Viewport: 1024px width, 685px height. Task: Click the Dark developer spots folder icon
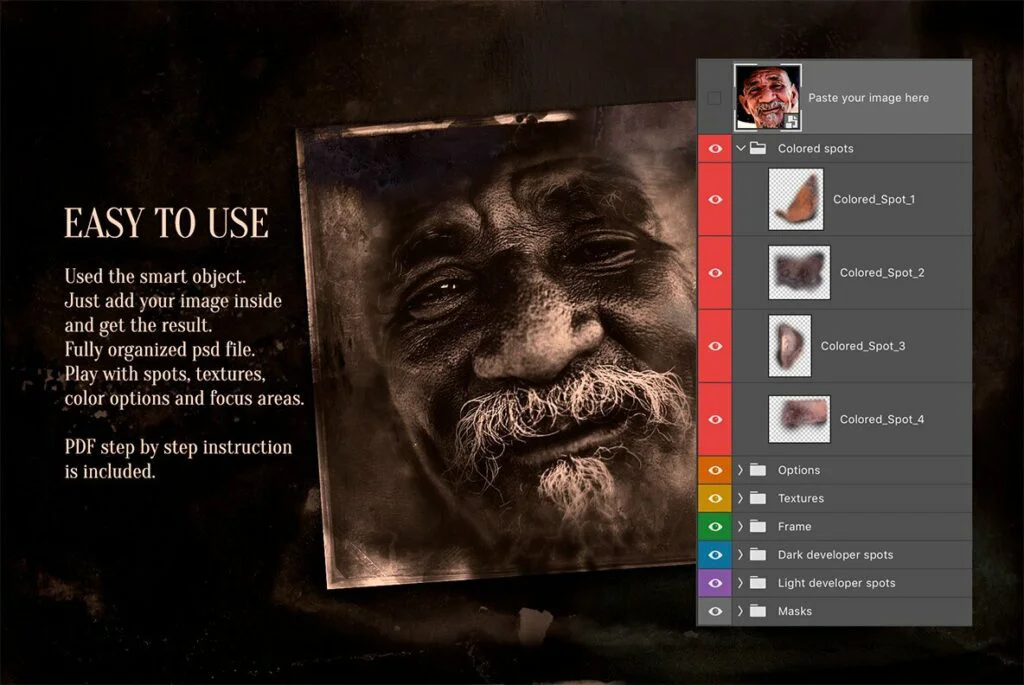757,555
